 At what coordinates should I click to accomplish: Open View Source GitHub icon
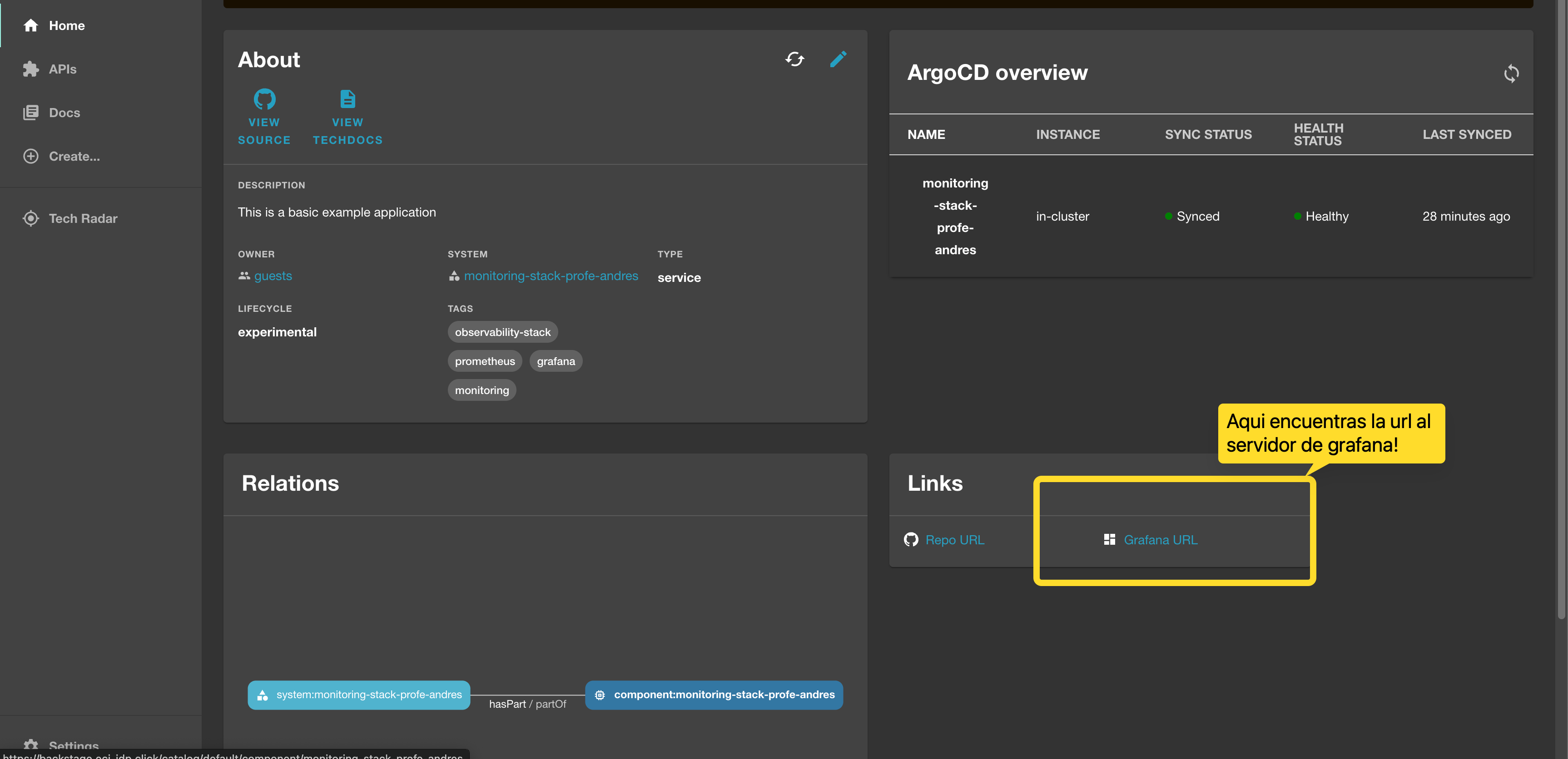click(264, 99)
